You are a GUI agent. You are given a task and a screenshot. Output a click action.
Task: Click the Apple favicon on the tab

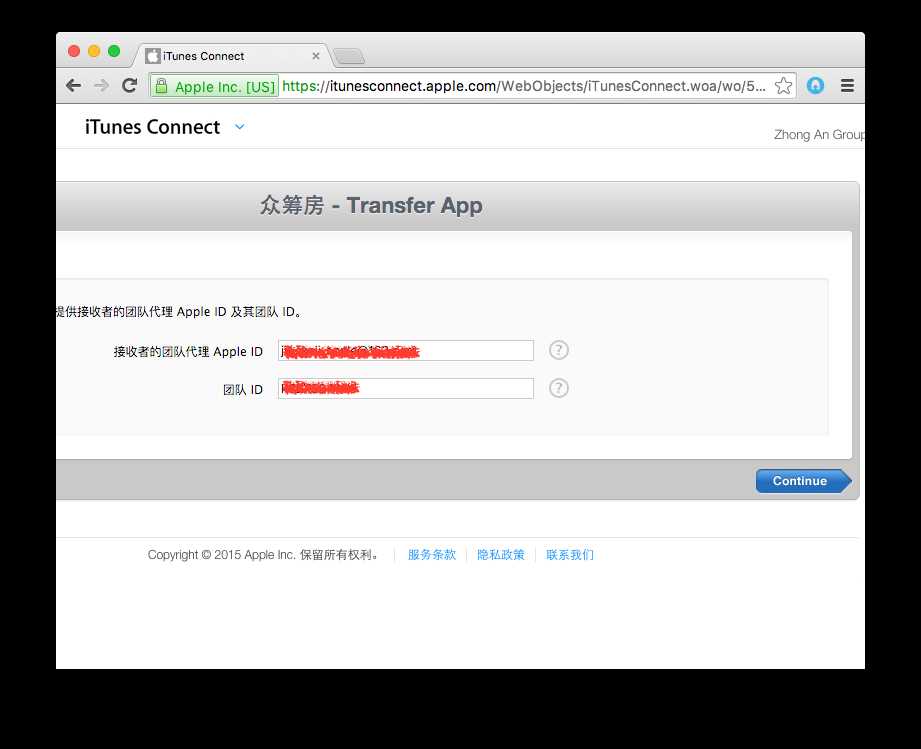pos(153,56)
